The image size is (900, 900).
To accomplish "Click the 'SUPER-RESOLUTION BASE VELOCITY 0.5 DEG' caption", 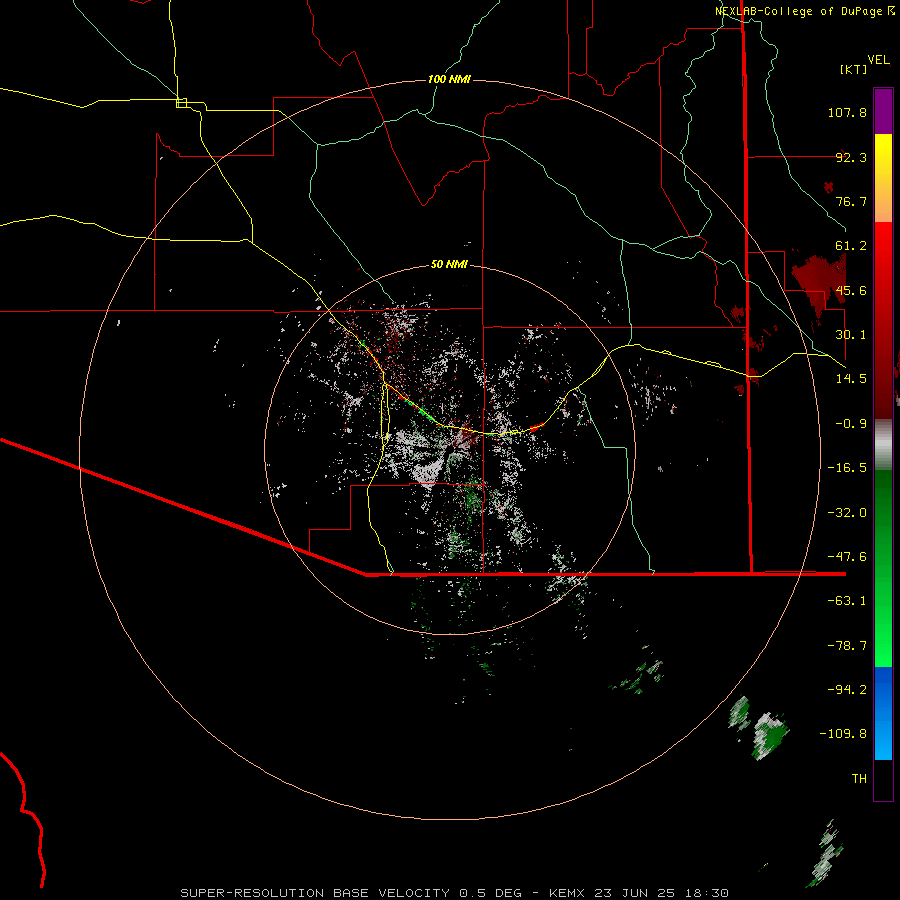I will (x=351, y=893).
